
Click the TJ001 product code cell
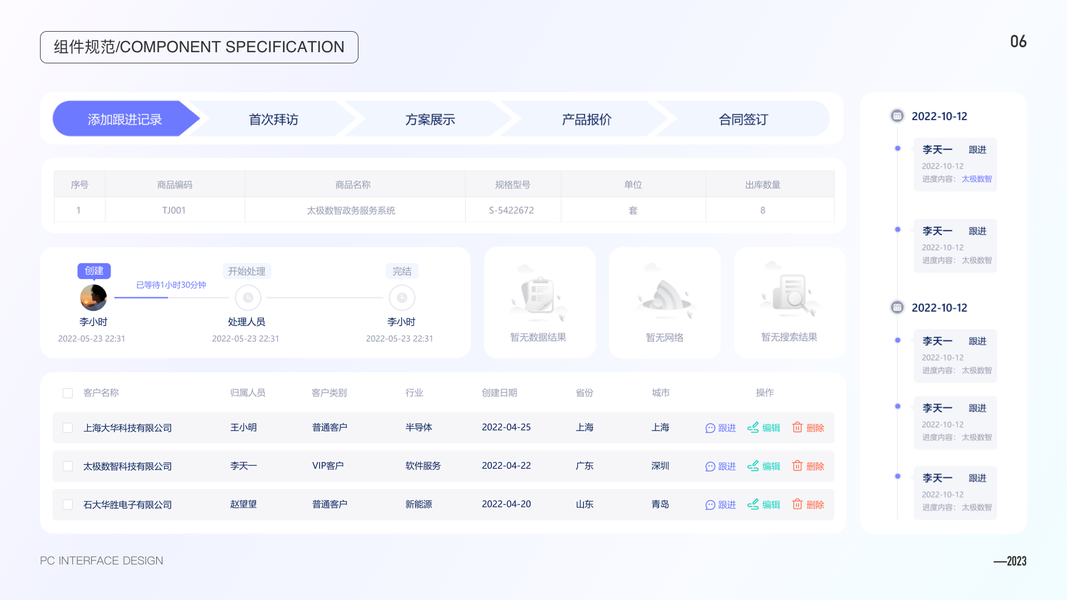click(174, 210)
